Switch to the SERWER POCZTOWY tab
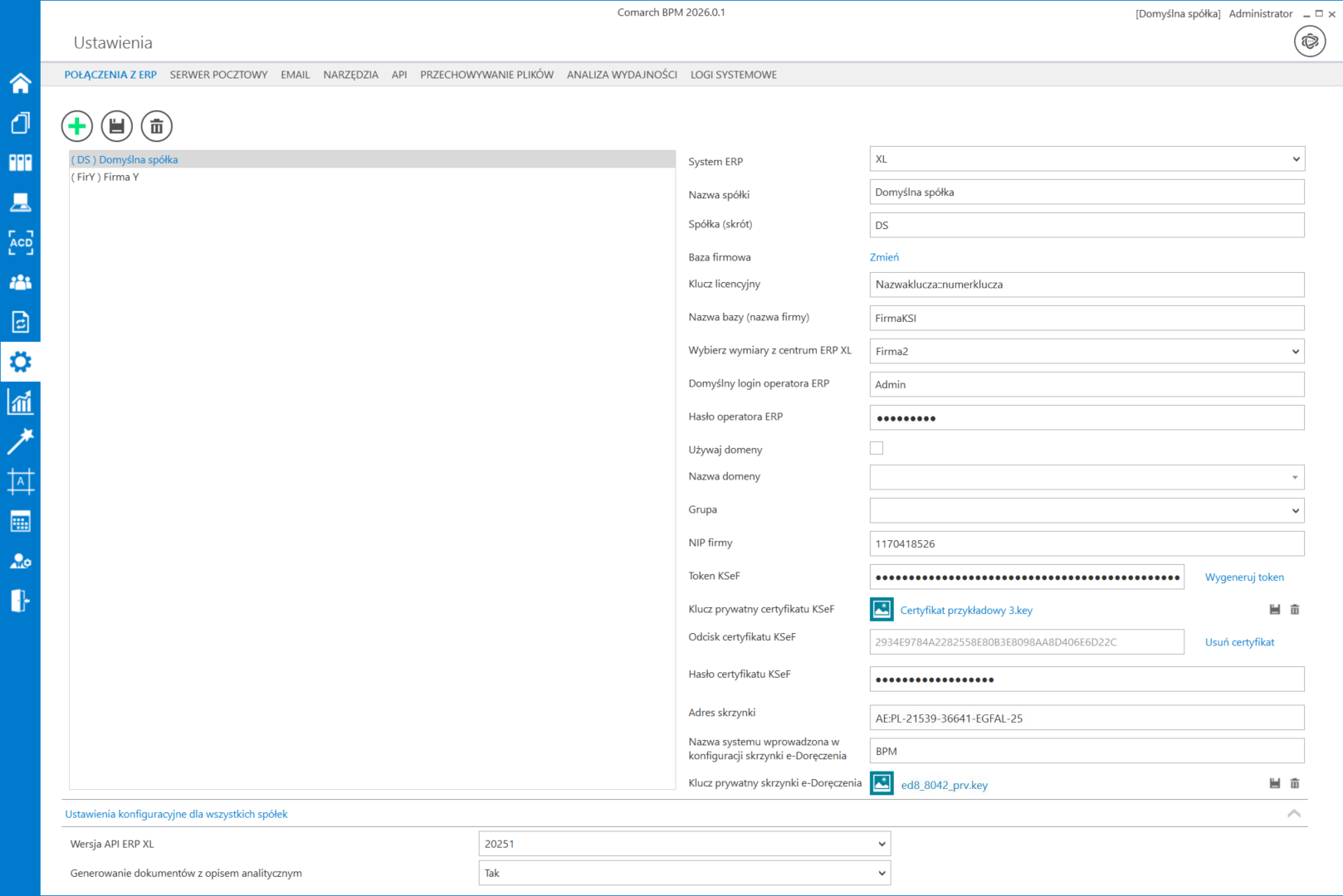The image size is (1343, 896). tap(218, 75)
